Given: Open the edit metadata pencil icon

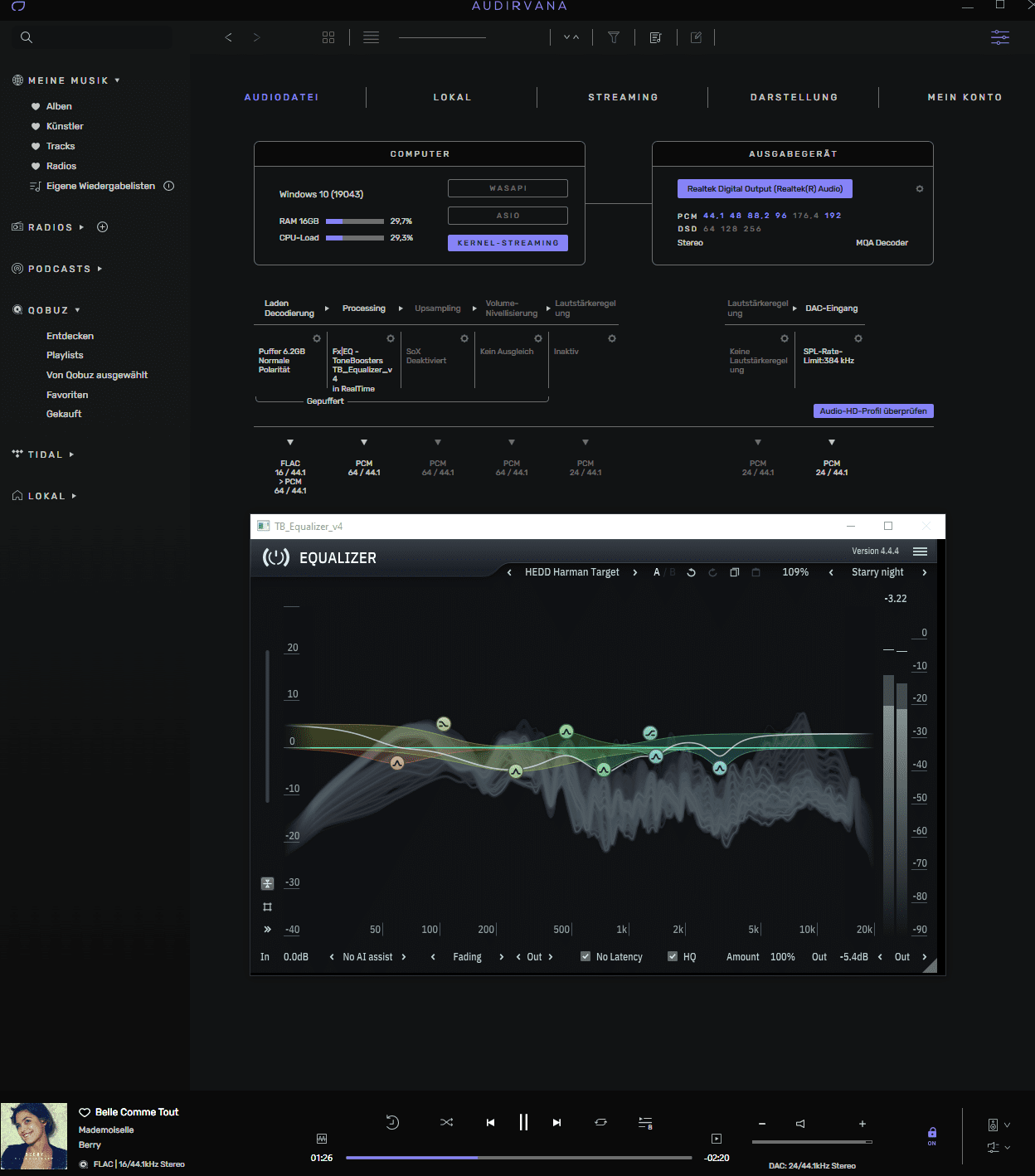Looking at the screenshot, I should point(697,37).
